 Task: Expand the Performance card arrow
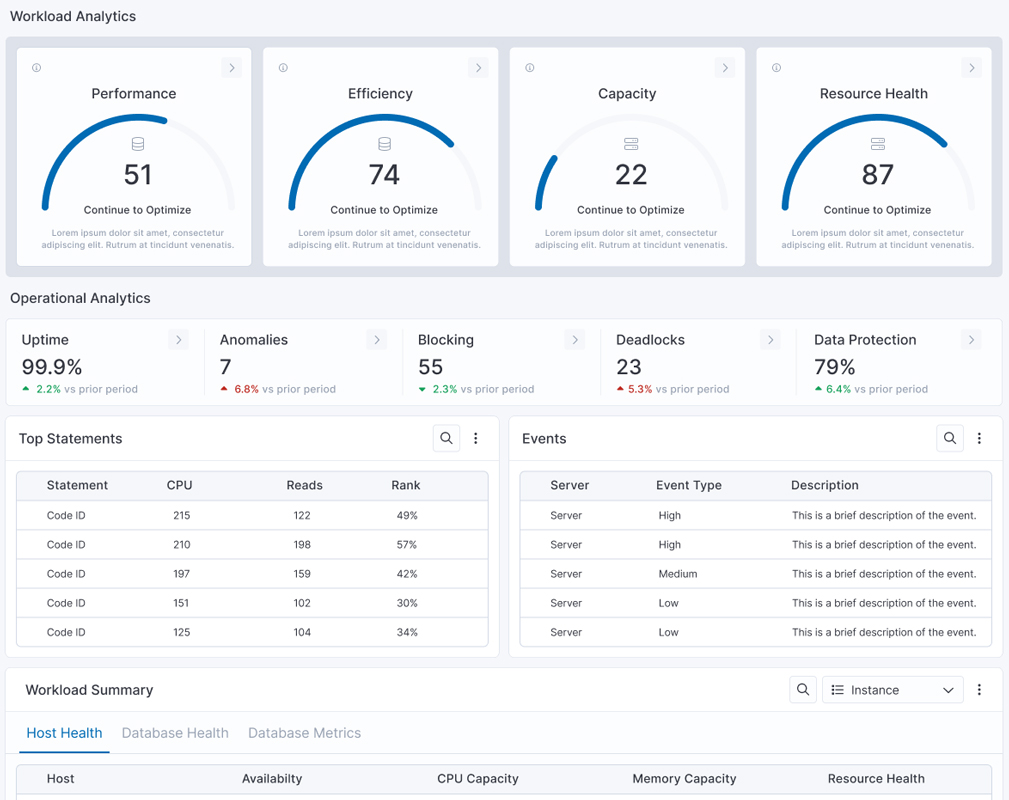pyautogui.click(x=232, y=68)
